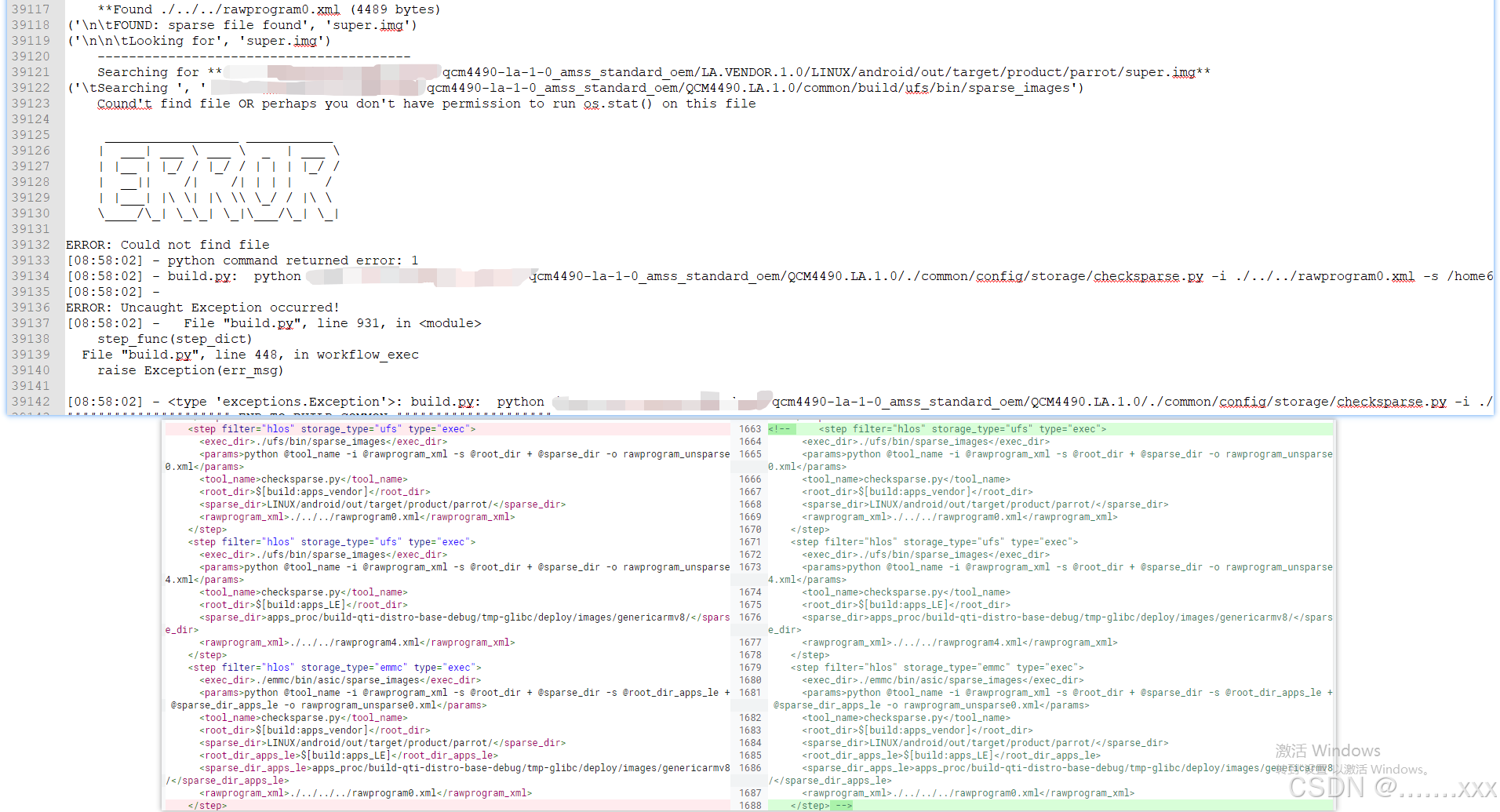Select the highlighted comment marker on line 1663
The width and height of the screenshot is (1500, 812).
pyautogui.click(x=782, y=428)
